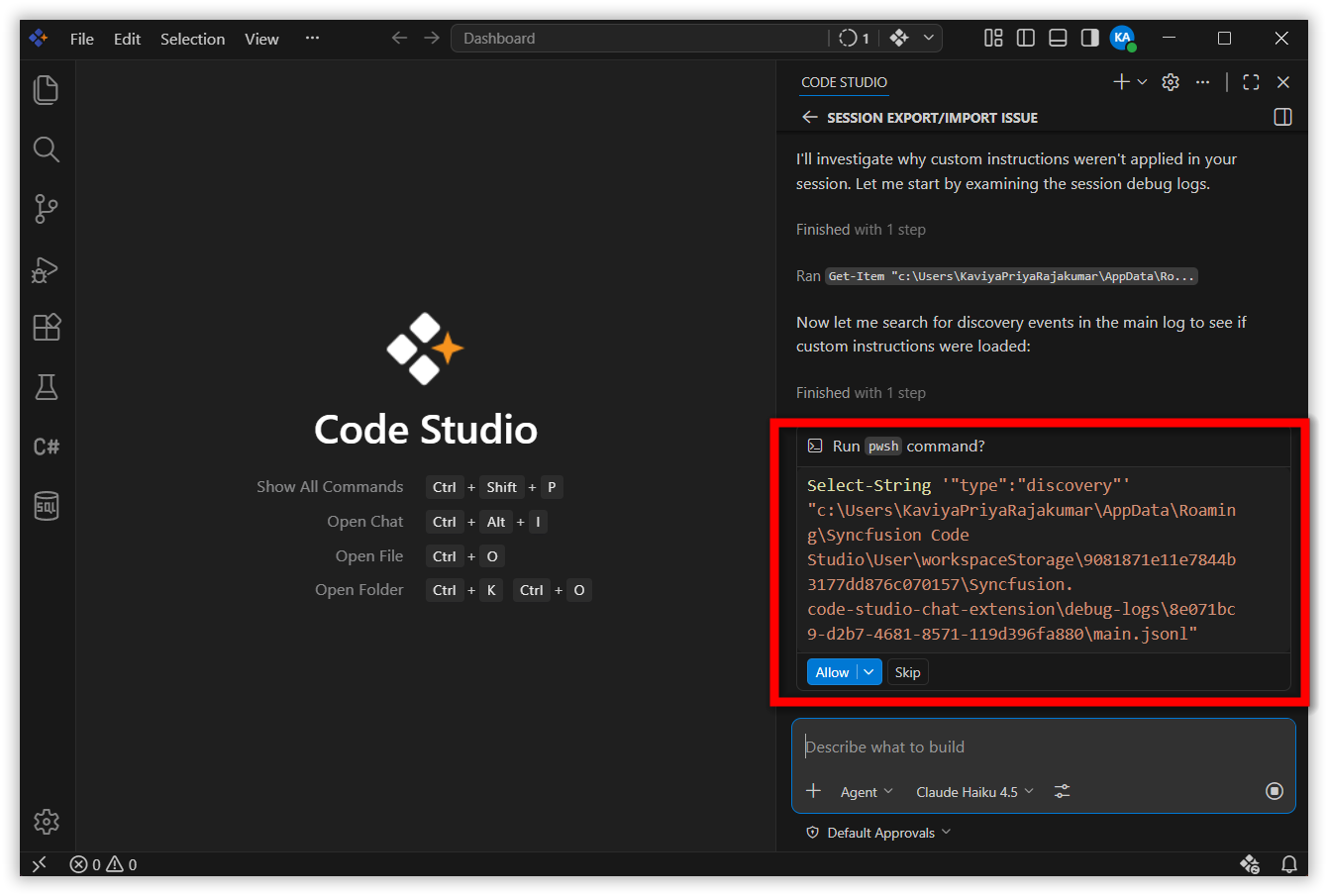Expand the Allow button dropdown arrow
The image size is (1328, 896).
pos(868,672)
